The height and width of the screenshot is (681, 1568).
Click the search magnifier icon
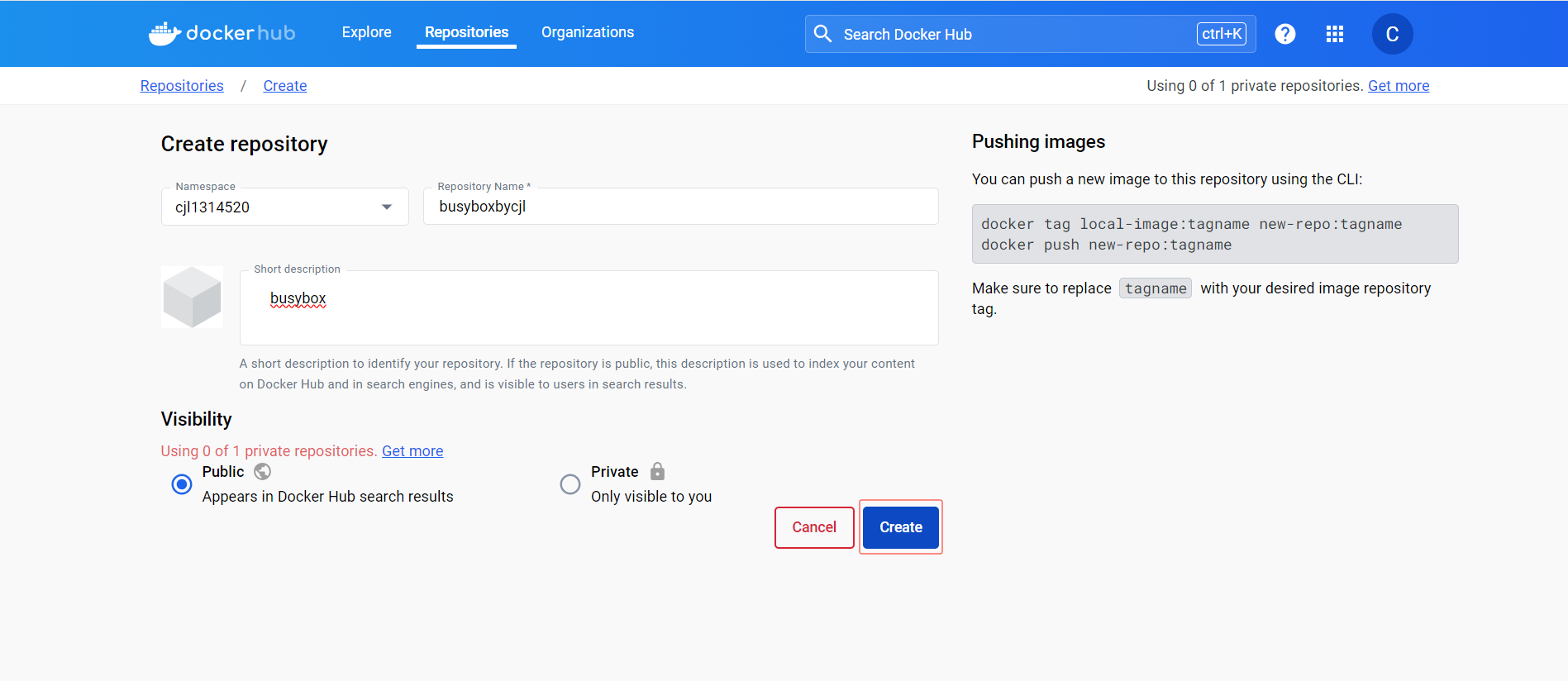tap(822, 33)
